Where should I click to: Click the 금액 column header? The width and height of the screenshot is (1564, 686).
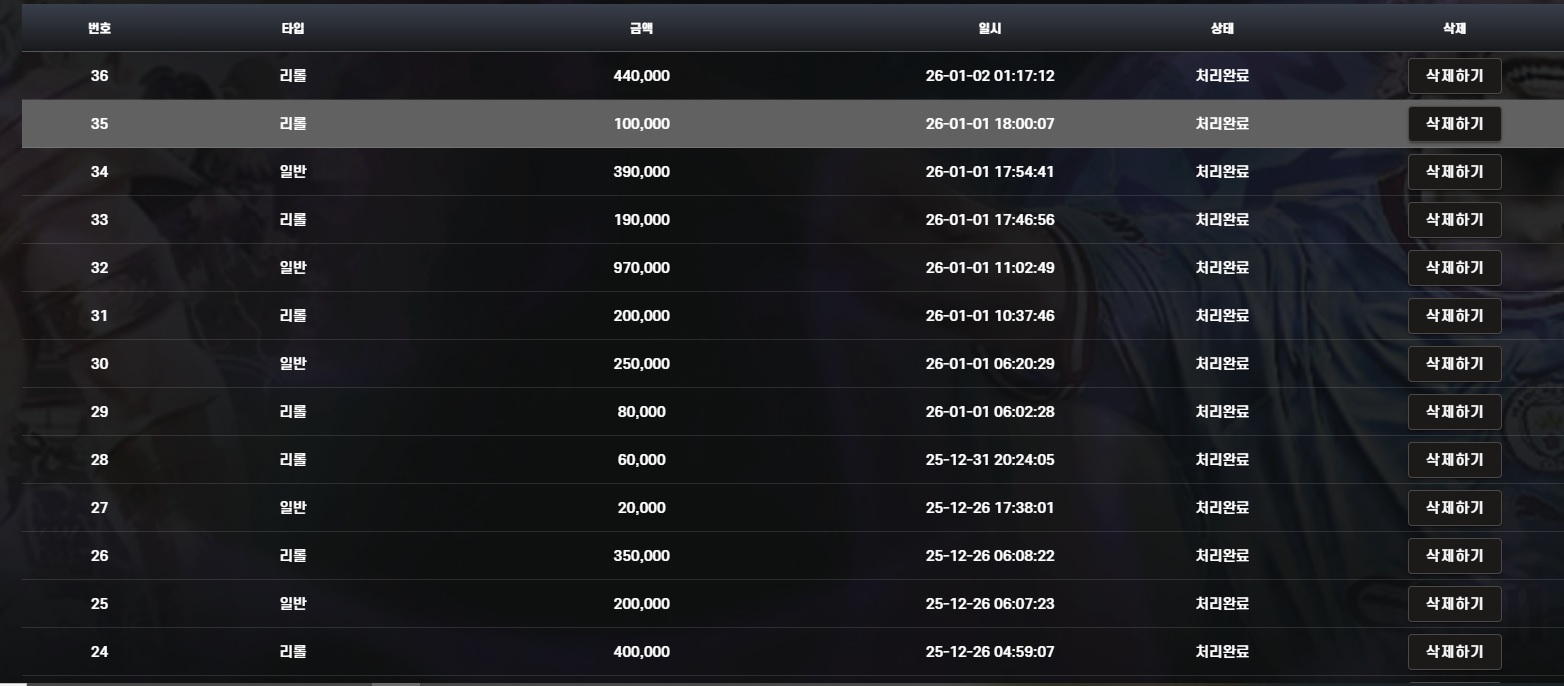[641, 29]
